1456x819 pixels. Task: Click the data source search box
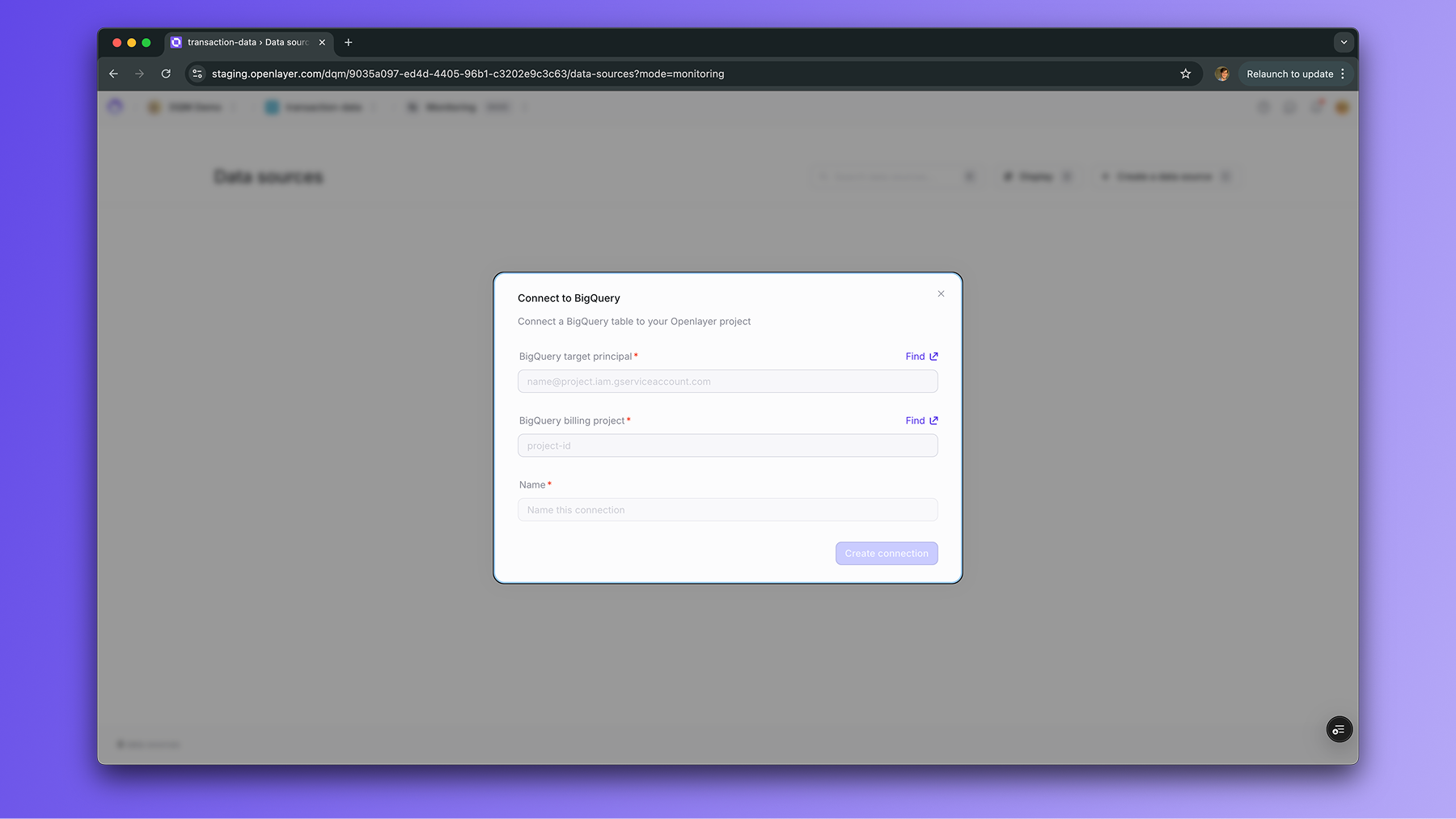click(896, 176)
